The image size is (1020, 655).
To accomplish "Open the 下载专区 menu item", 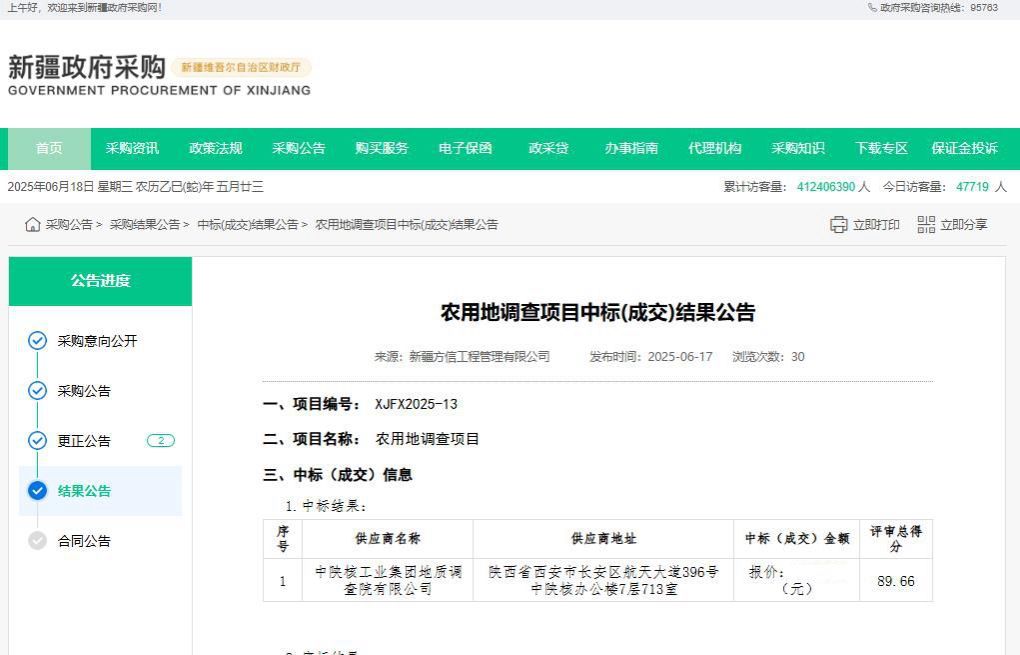I will [x=881, y=149].
